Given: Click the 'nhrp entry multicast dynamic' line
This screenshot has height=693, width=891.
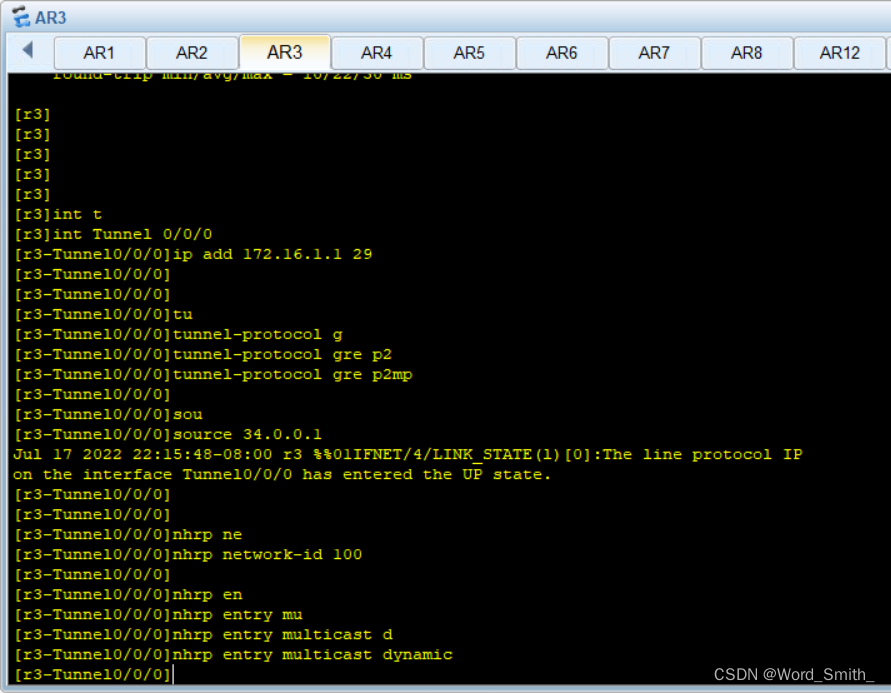Looking at the screenshot, I should [x=233, y=654].
